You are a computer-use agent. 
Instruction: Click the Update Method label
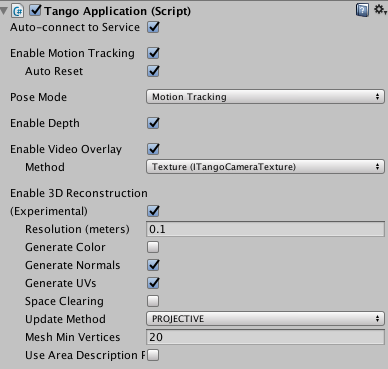(65, 319)
